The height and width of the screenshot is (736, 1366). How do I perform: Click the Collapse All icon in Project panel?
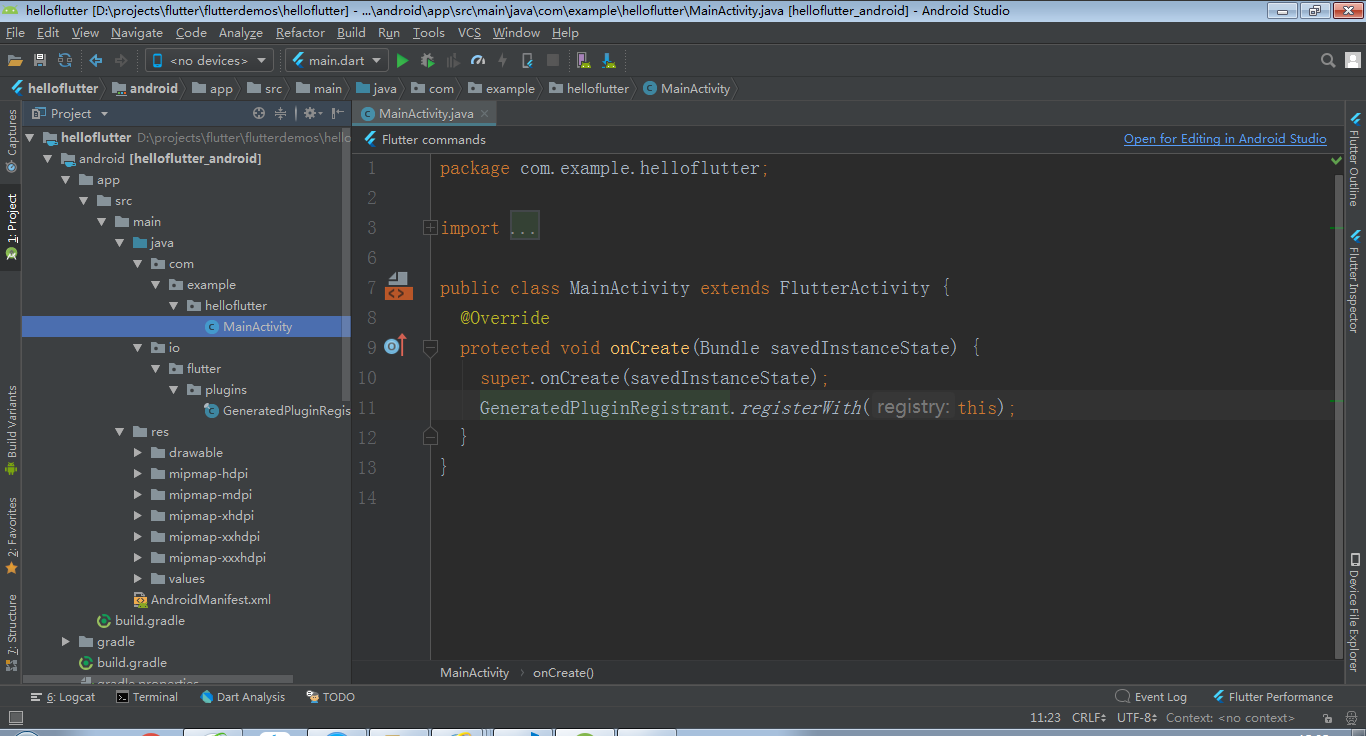(281, 113)
